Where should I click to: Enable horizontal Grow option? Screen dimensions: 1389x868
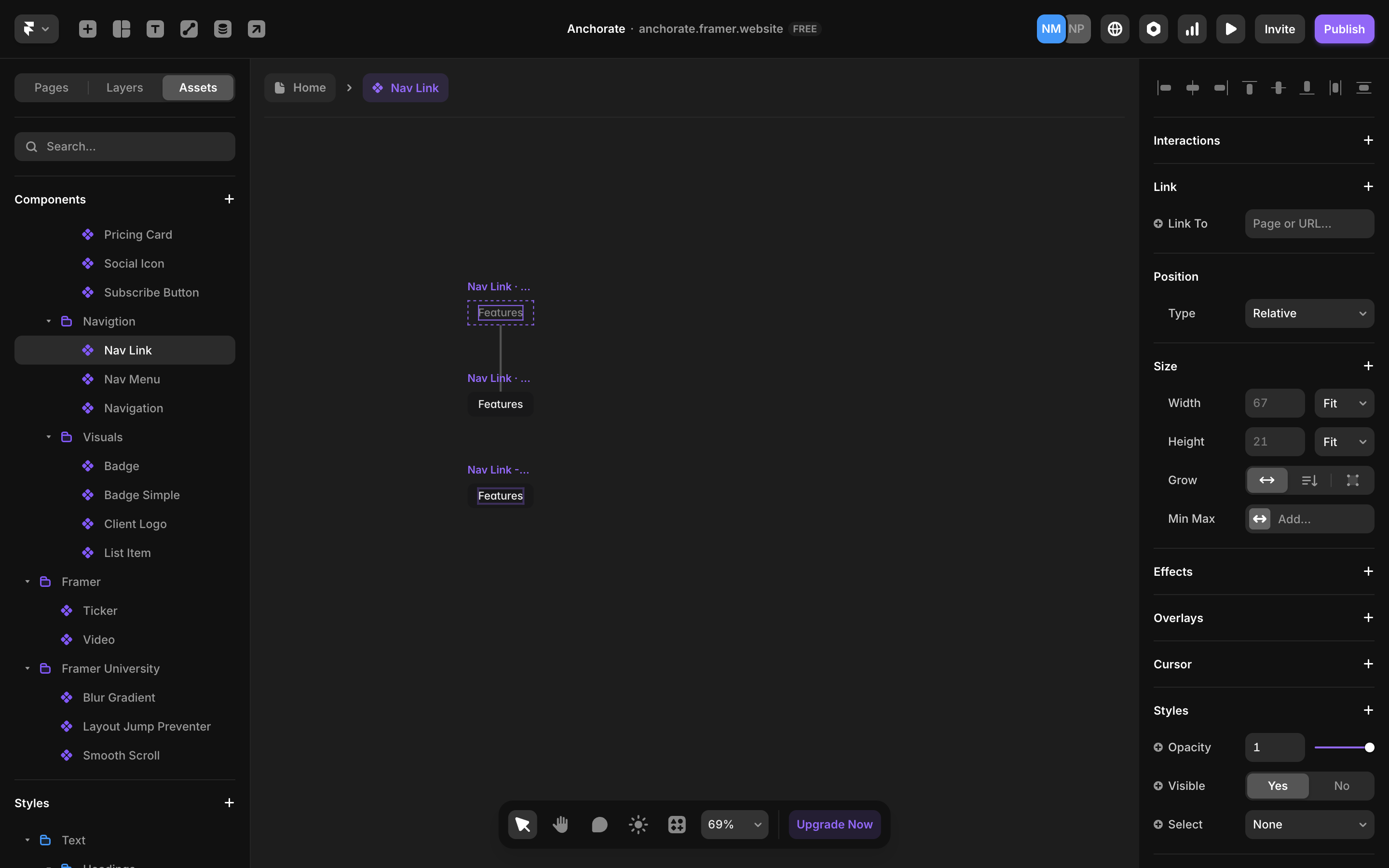tap(1267, 480)
